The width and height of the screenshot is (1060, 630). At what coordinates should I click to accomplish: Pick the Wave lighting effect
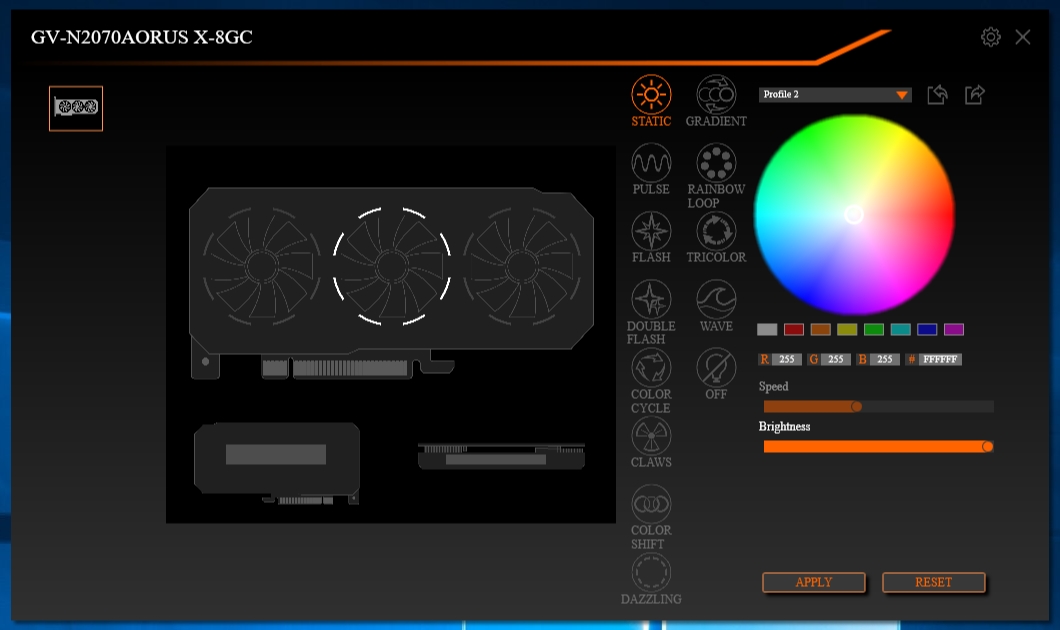[x=716, y=306]
